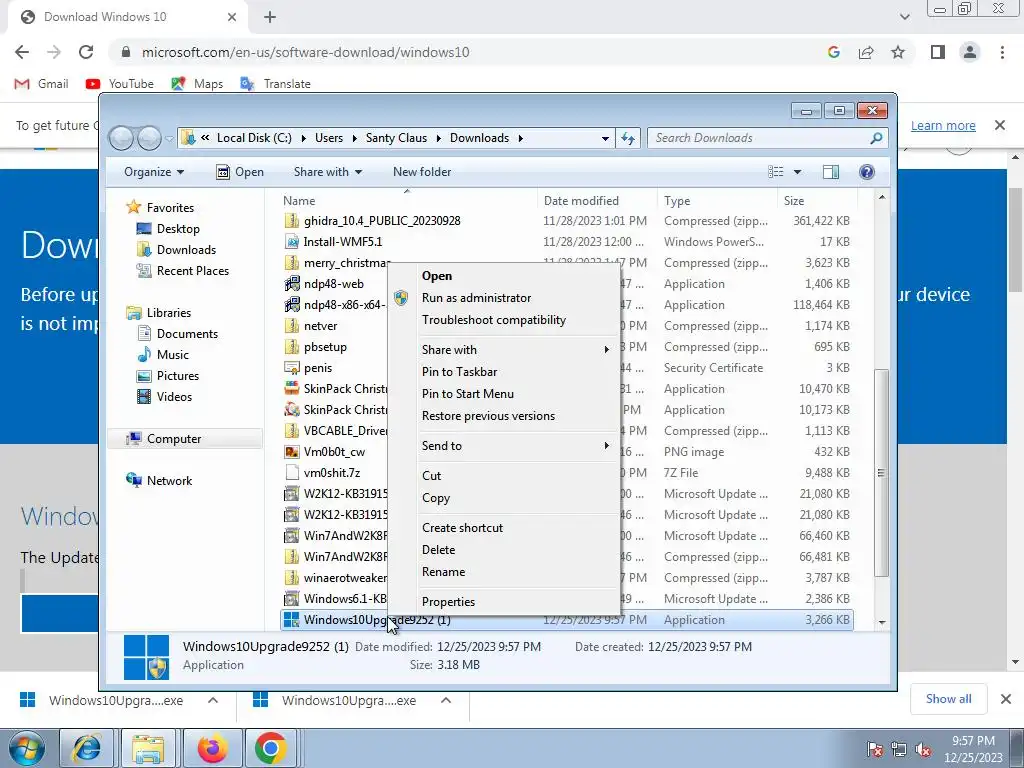Click the Chrome share page icon
1024x768 pixels.
[x=866, y=52]
